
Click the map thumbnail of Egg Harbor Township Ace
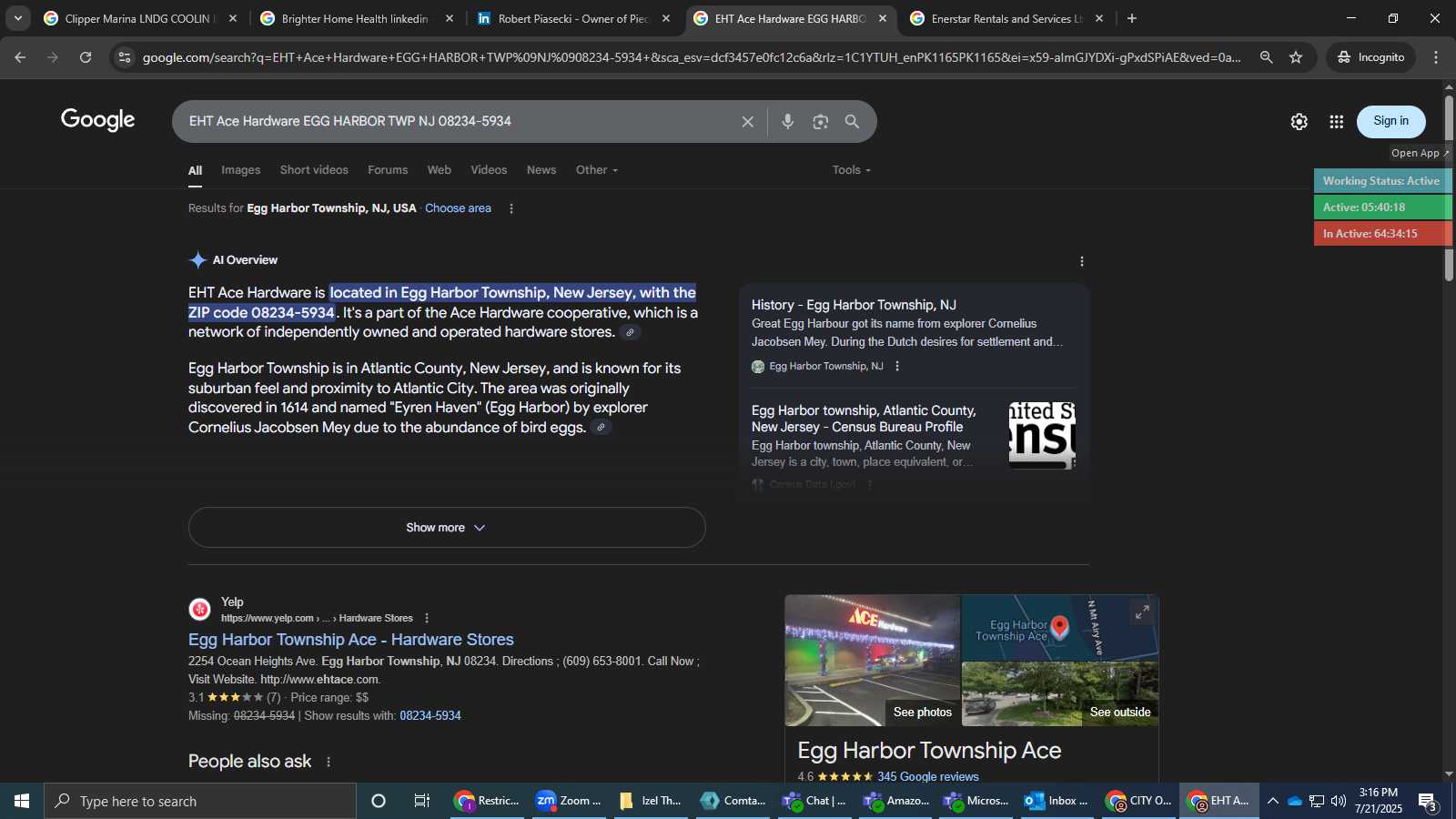[1060, 628]
